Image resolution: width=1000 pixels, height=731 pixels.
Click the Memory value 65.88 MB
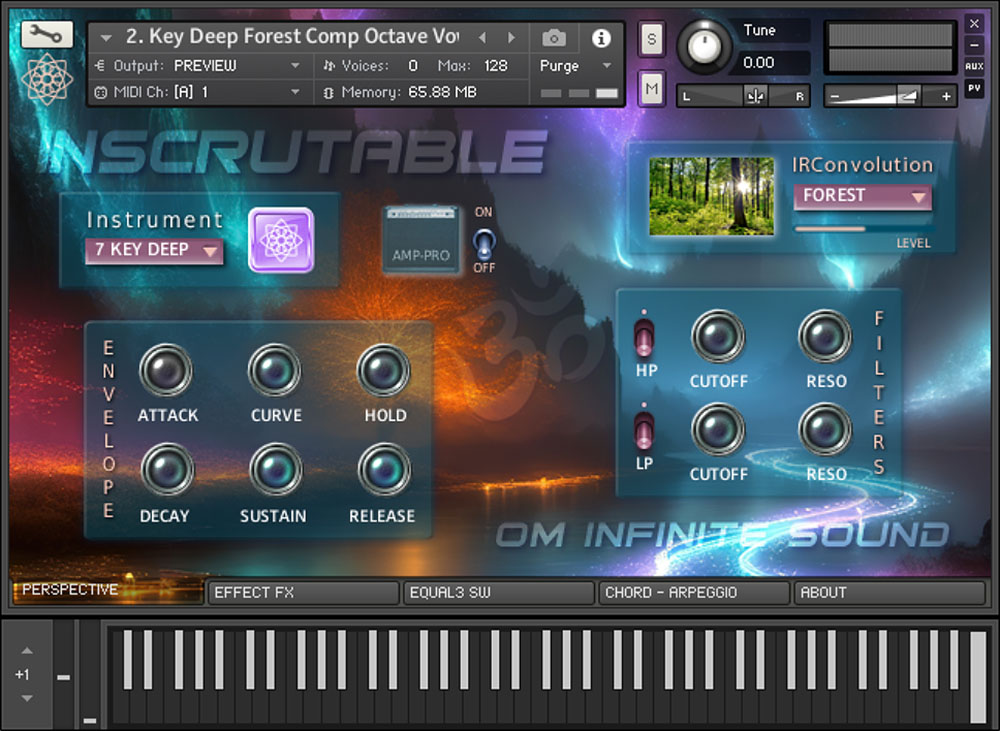(443, 92)
